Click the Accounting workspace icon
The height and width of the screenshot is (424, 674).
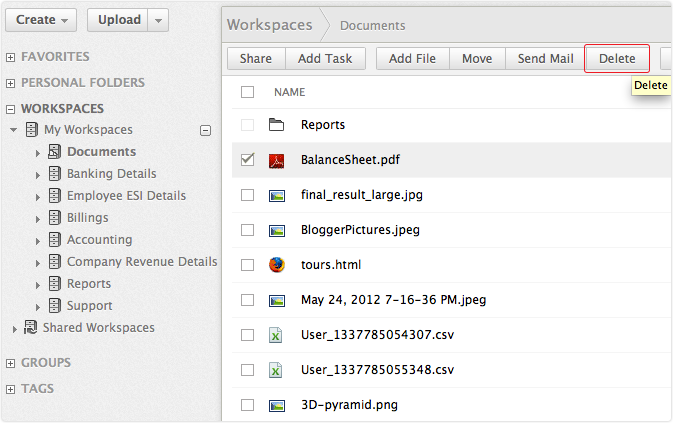click(54, 239)
